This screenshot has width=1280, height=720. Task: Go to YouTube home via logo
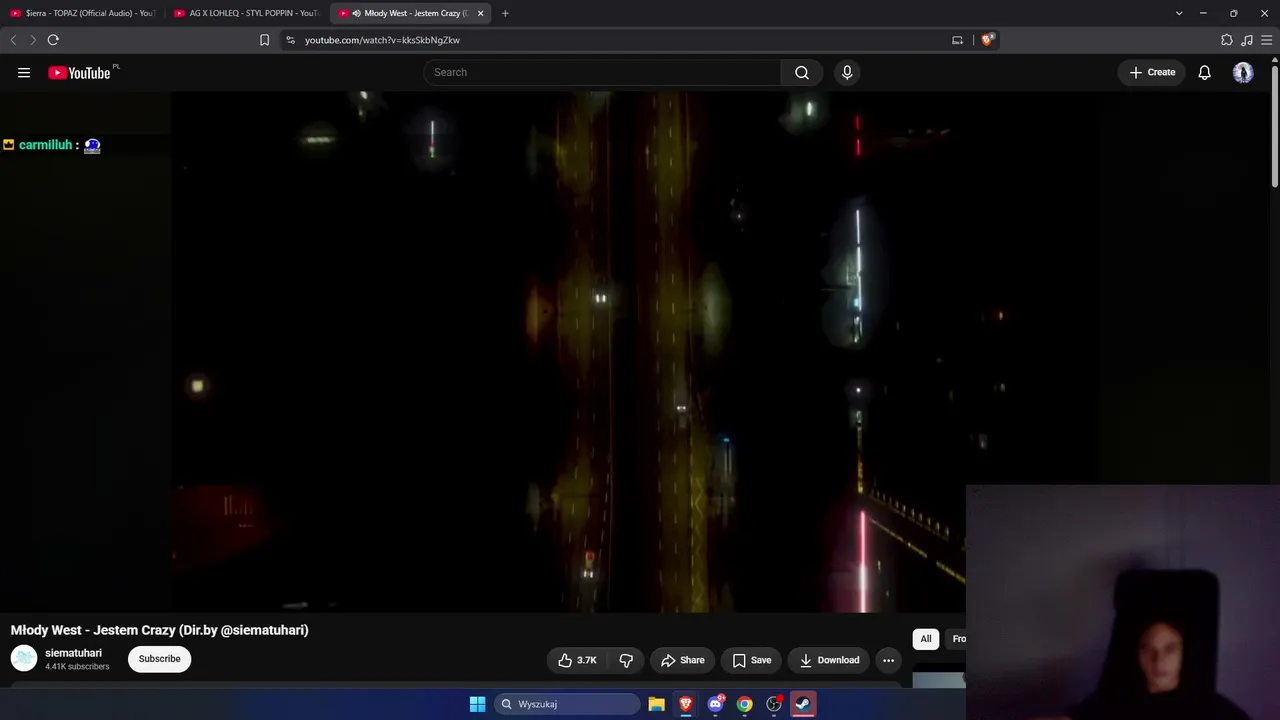coord(79,72)
